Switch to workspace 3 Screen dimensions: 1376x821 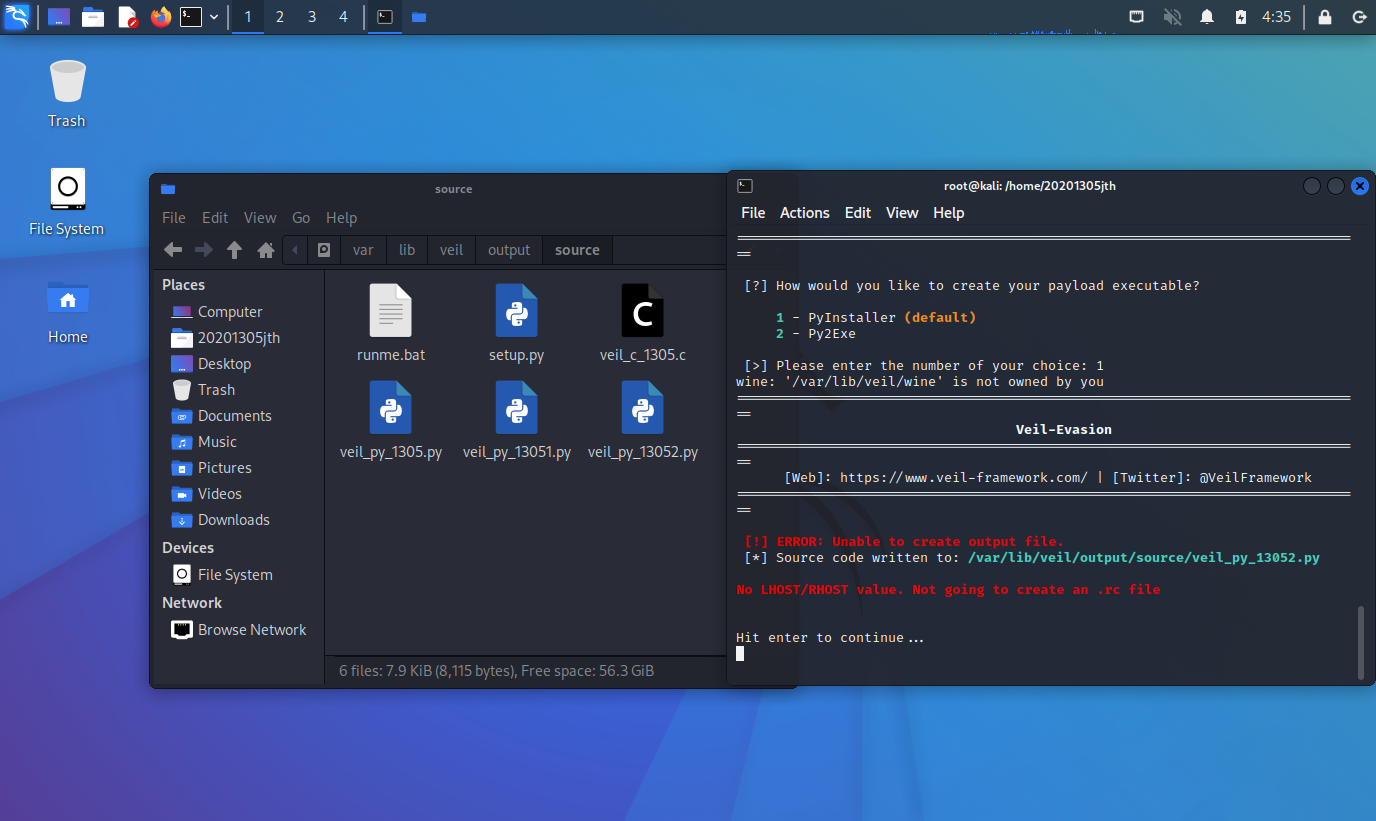(312, 17)
